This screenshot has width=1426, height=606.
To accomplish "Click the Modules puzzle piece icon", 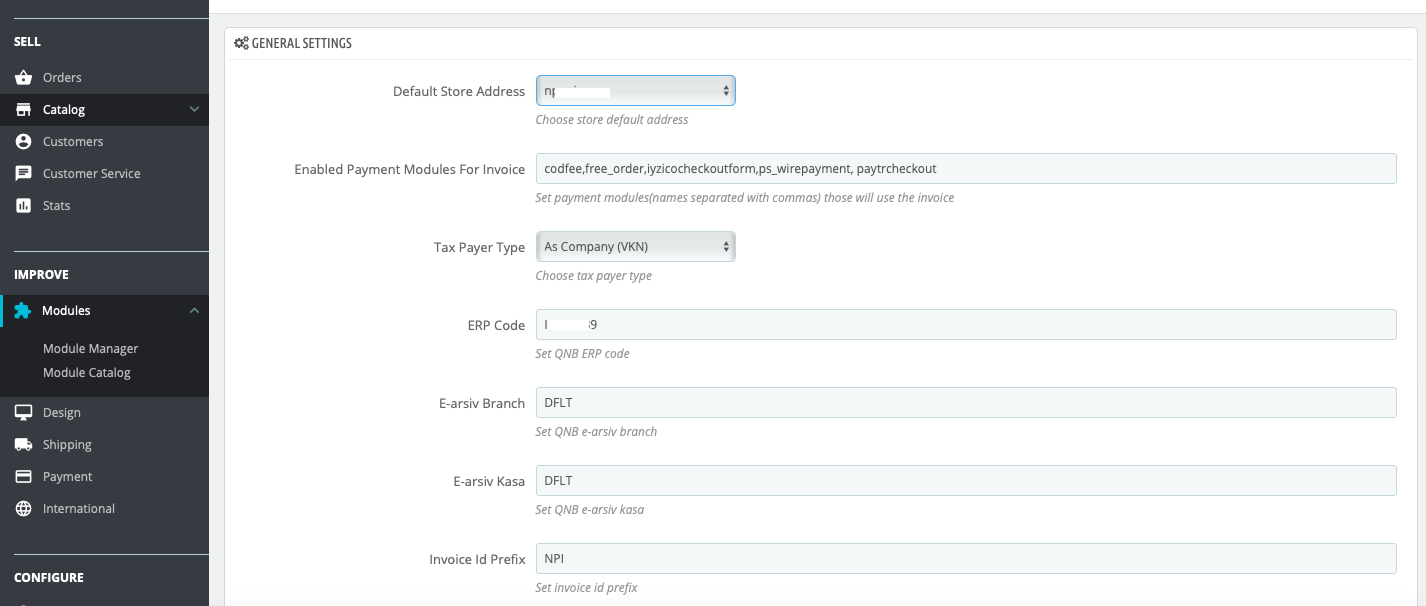I will coord(23,311).
